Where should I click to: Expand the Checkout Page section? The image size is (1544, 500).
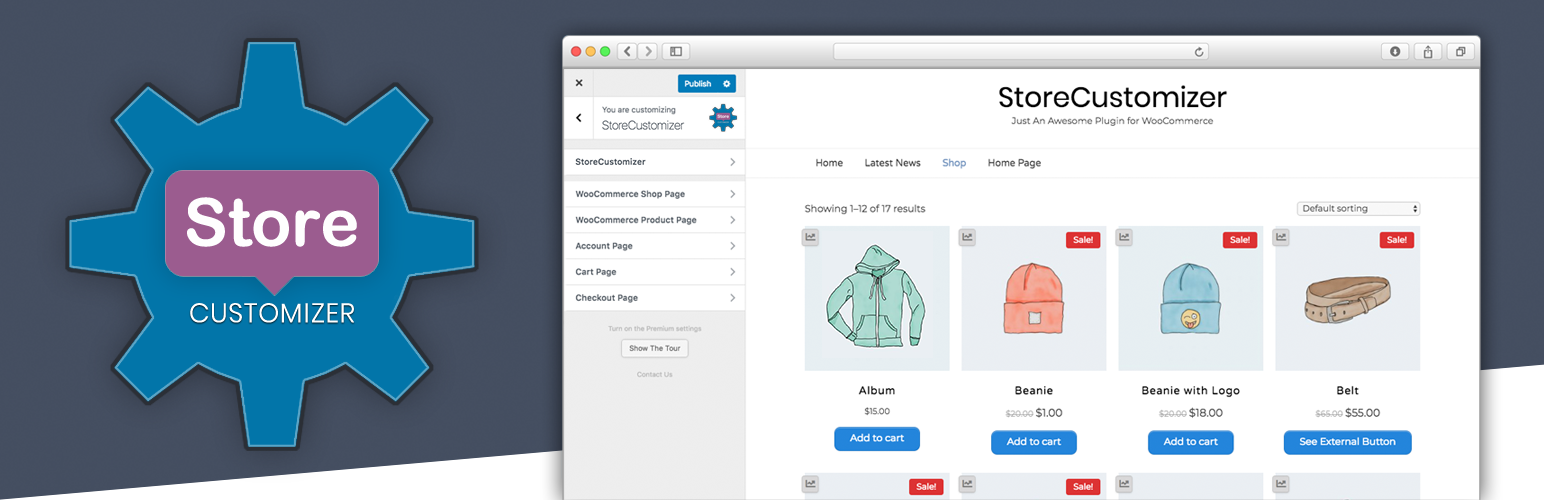coord(655,298)
